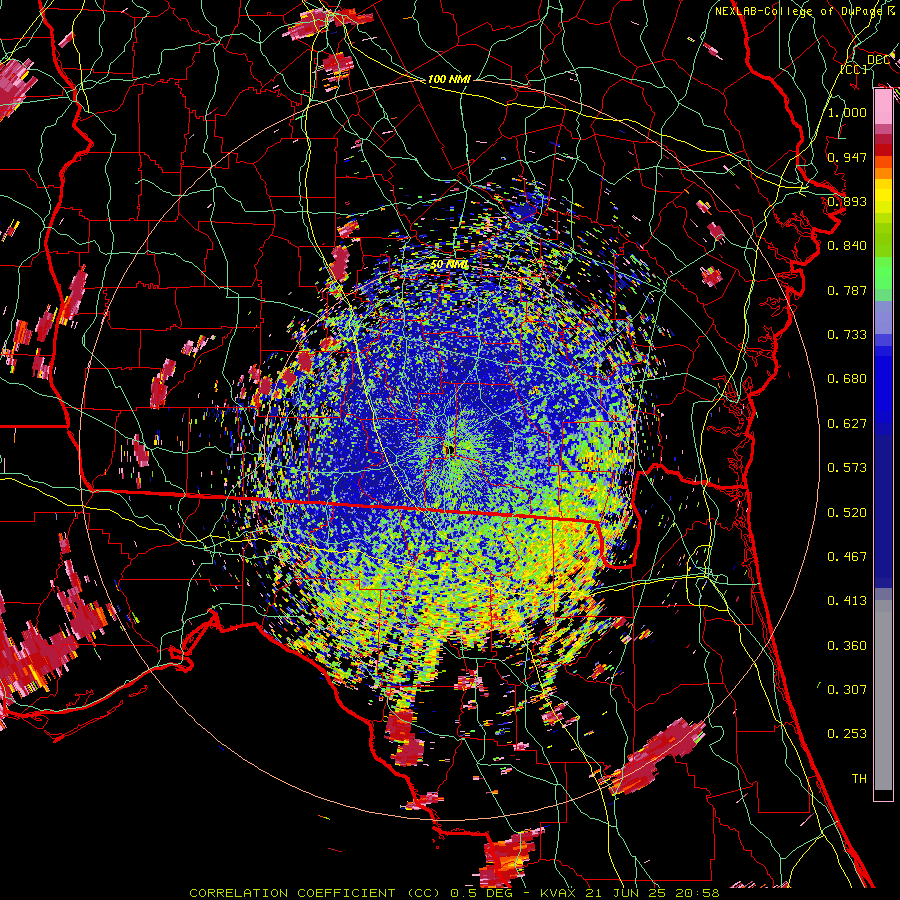This screenshot has height=900, width=900.
Task: Select the 0.840 scale value label
Action: 847,246
